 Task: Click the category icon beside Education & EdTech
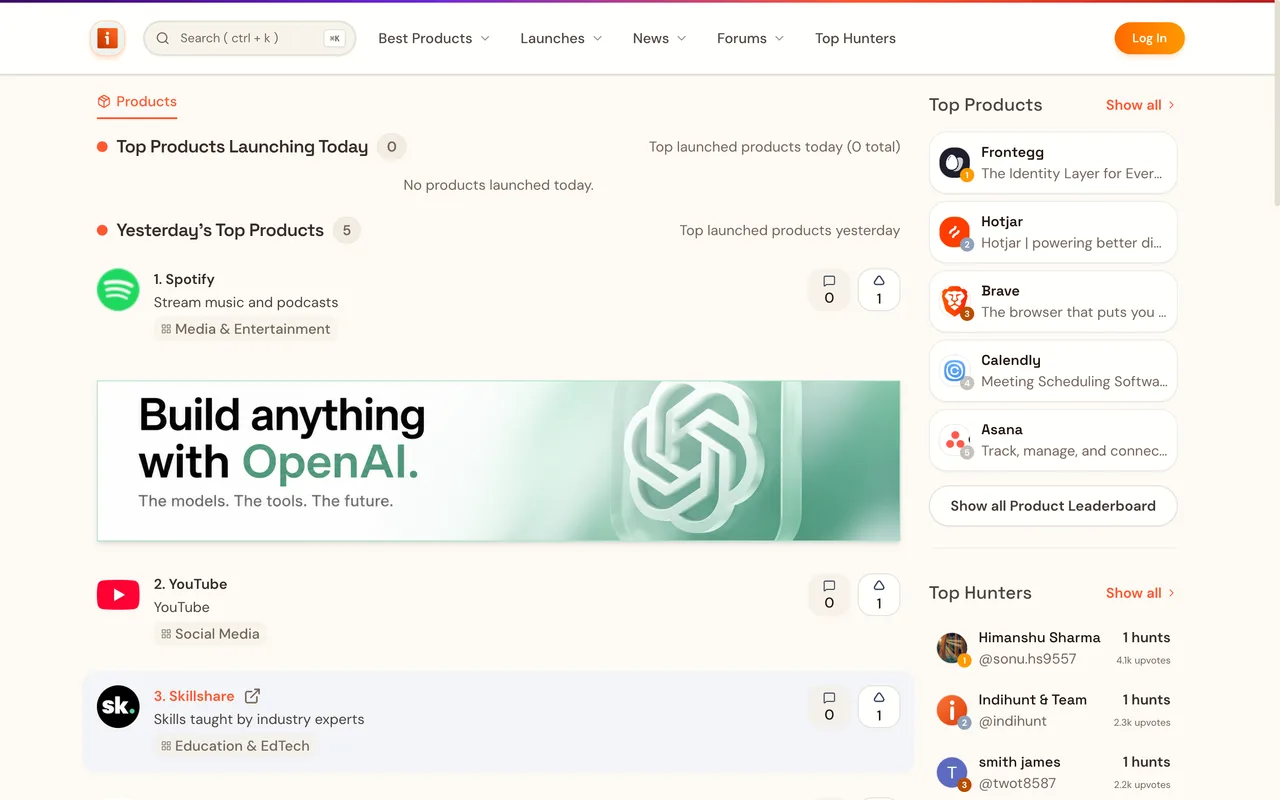[166, 746]
